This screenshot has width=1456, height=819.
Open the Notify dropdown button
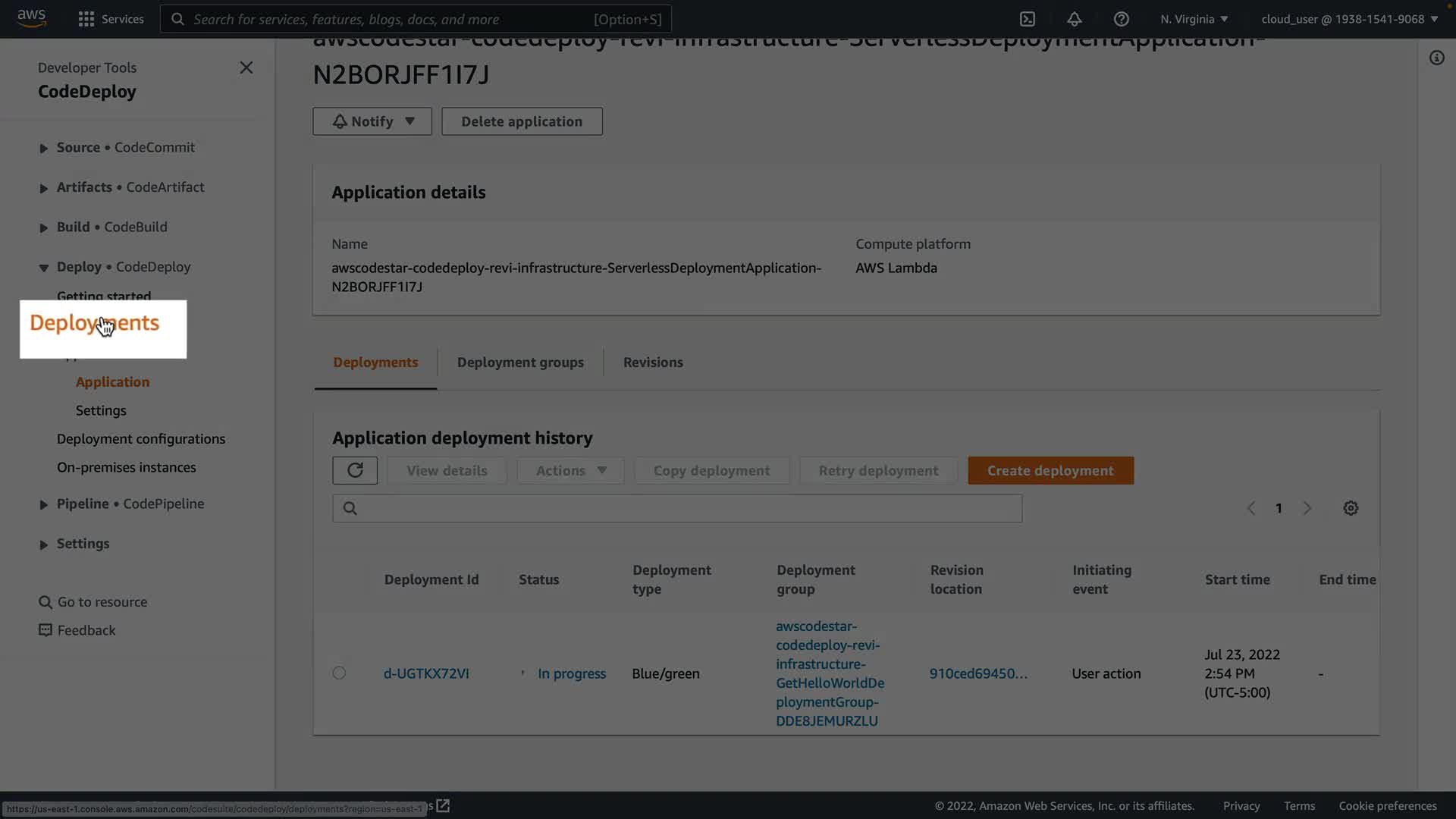(372, 121)
